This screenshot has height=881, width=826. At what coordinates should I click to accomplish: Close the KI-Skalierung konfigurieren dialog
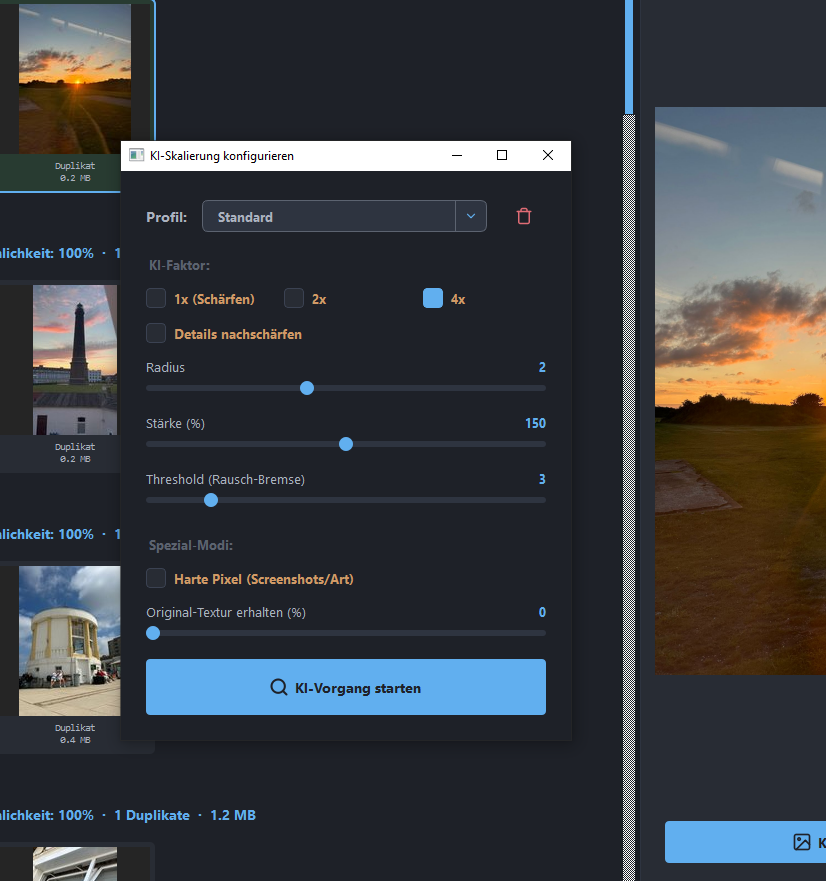[547, 155]
